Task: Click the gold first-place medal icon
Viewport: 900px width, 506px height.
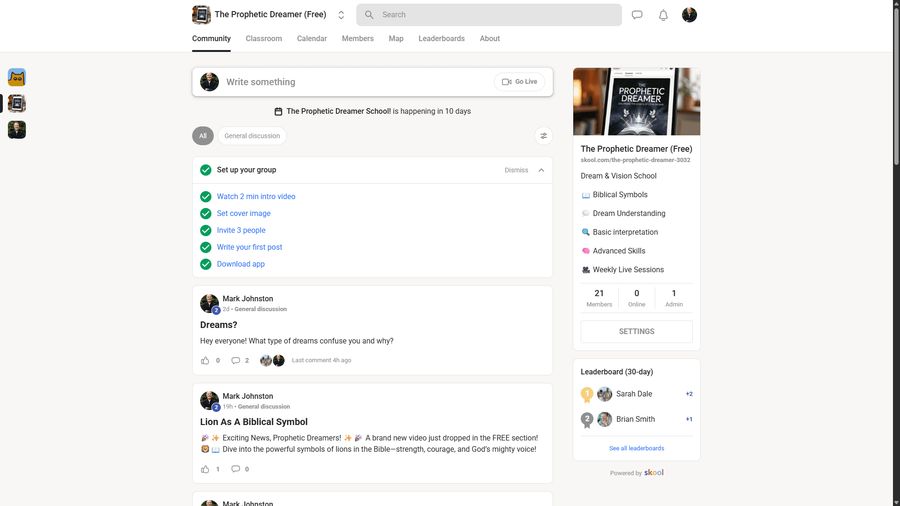Action: click(587, 395)
